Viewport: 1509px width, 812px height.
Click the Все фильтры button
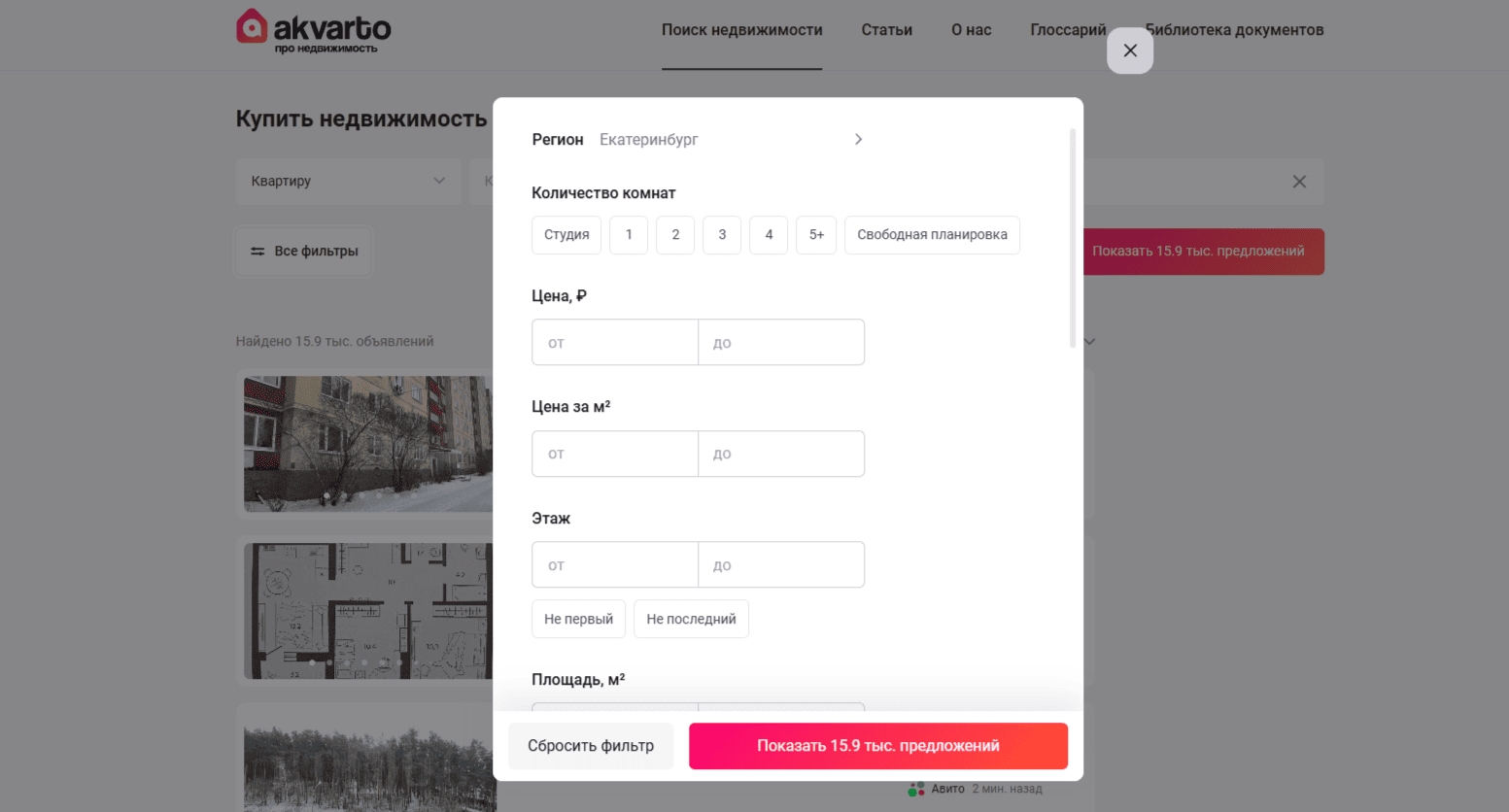(x=304, y=251)
